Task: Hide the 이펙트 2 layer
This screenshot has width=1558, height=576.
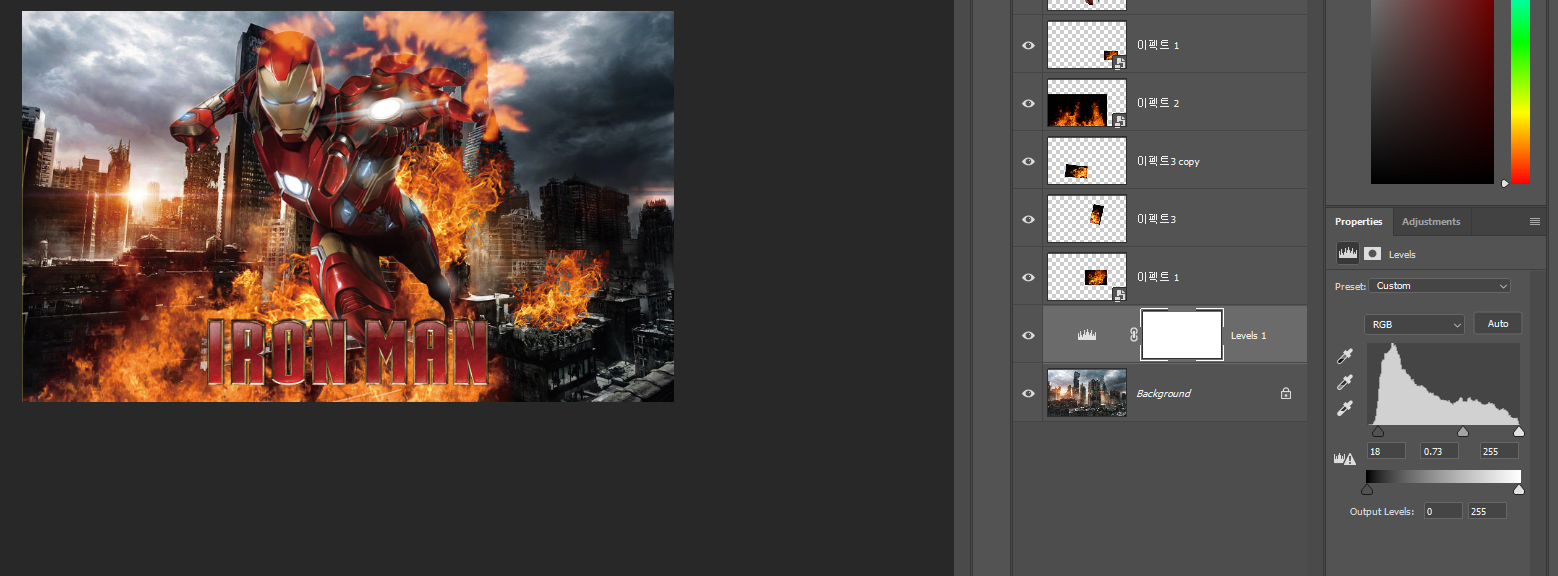Action: click(x=1028, y=104)
